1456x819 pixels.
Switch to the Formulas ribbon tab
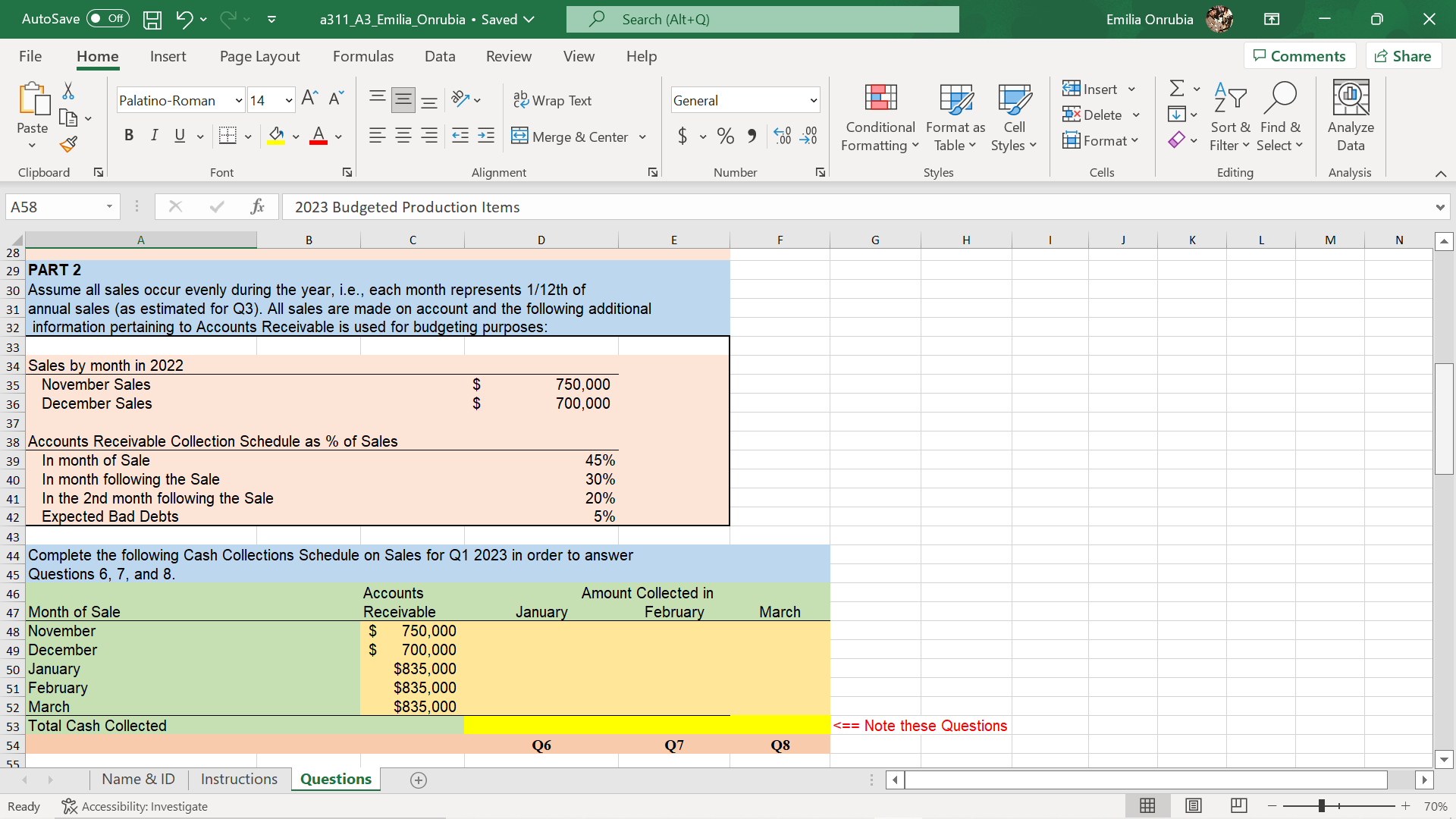click(362, 56)
